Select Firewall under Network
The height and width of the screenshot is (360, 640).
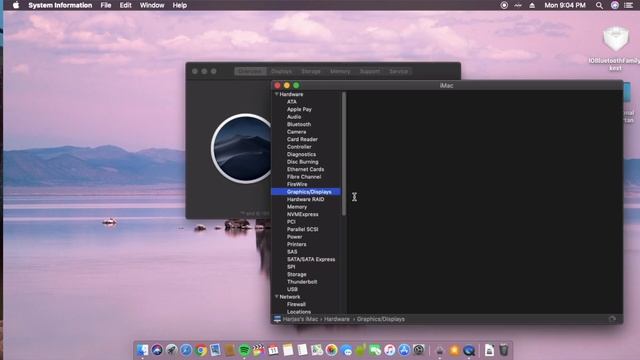(296, 304)
